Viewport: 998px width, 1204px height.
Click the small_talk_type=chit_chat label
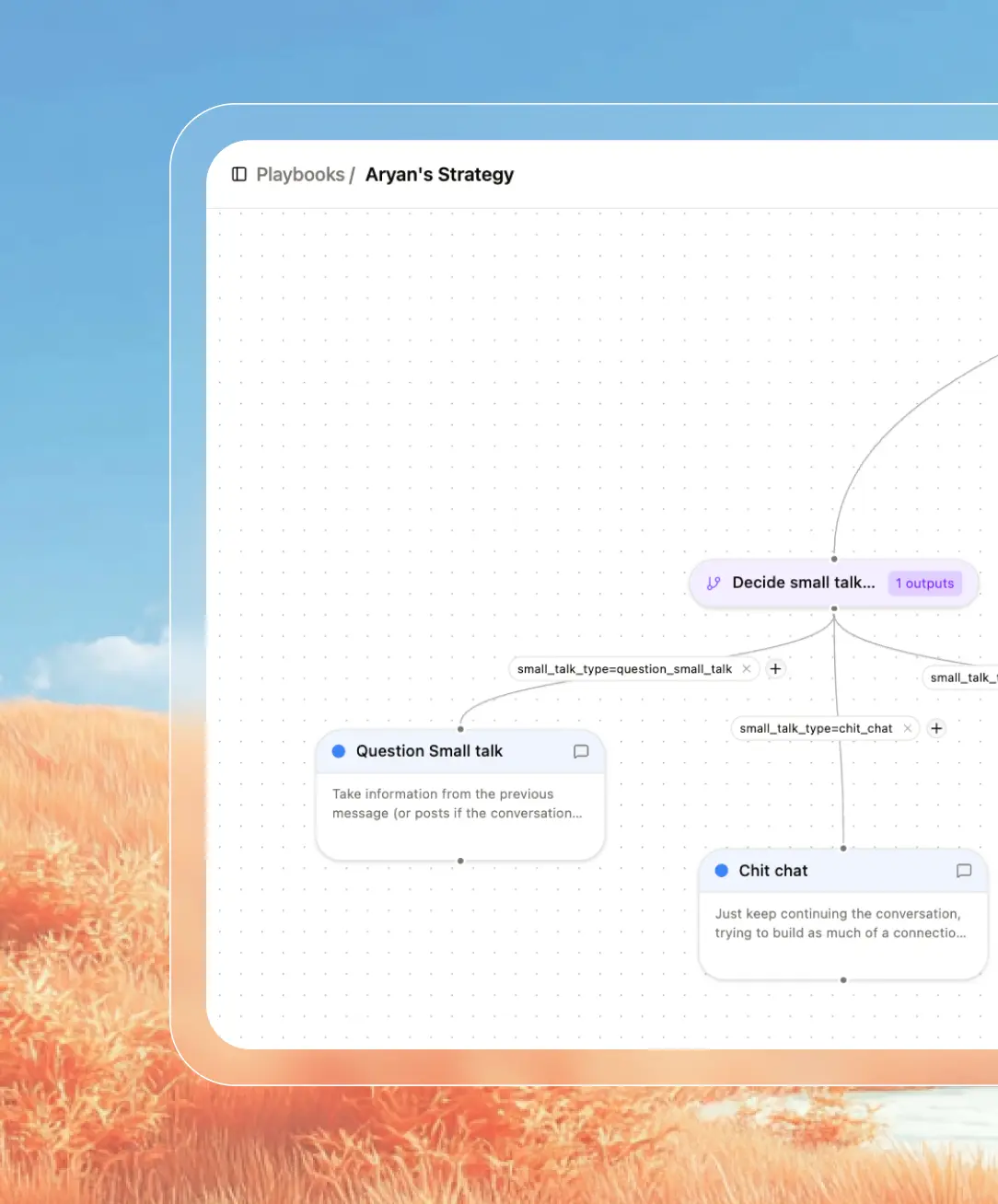[x=816, y=728]
